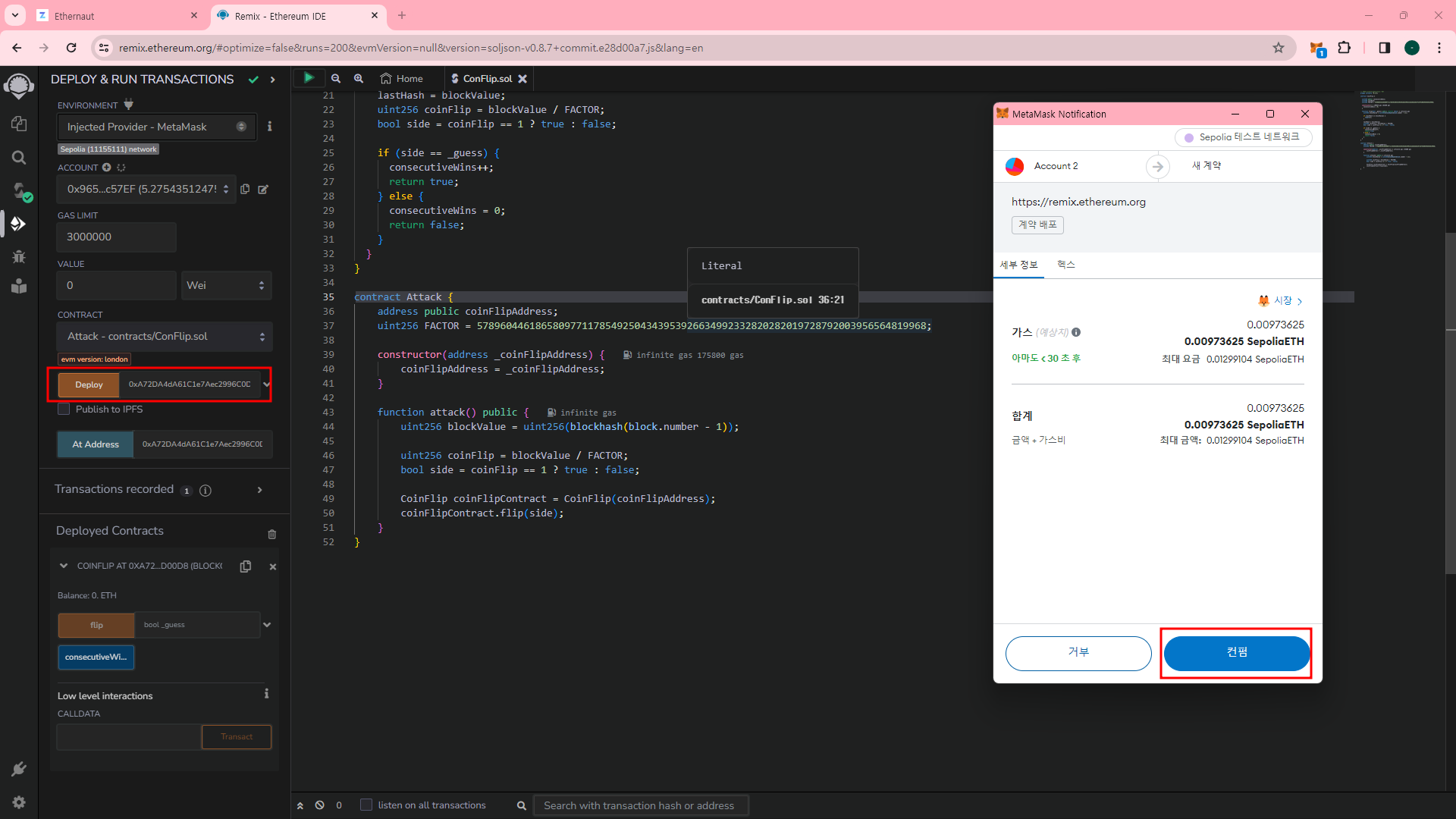This screenshot has width=1456, height=819.
Task: Clear deployed contracts with trash icon
Action: 271,534
